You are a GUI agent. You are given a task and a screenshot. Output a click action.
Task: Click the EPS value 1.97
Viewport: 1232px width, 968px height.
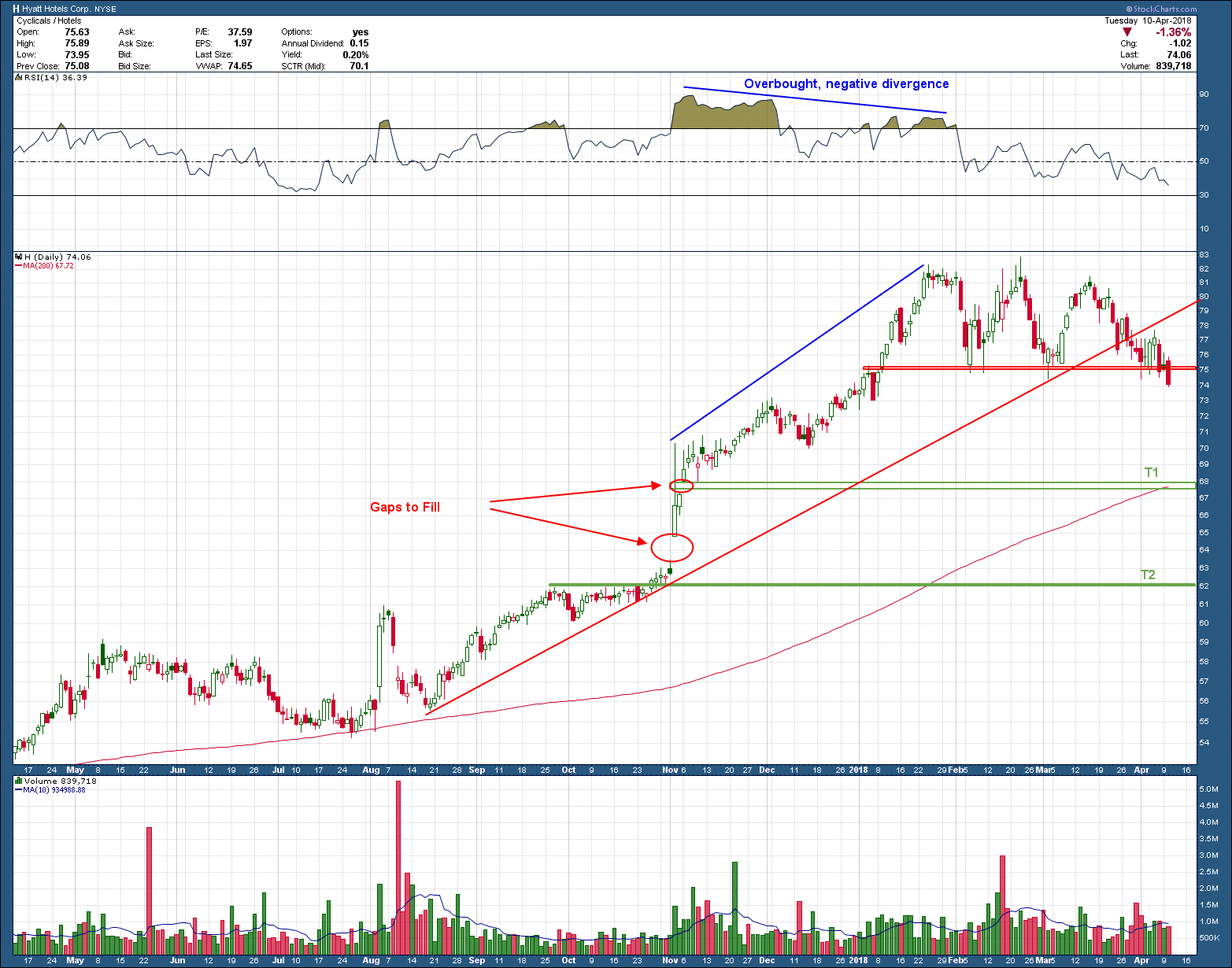click(x=243, y=43)
